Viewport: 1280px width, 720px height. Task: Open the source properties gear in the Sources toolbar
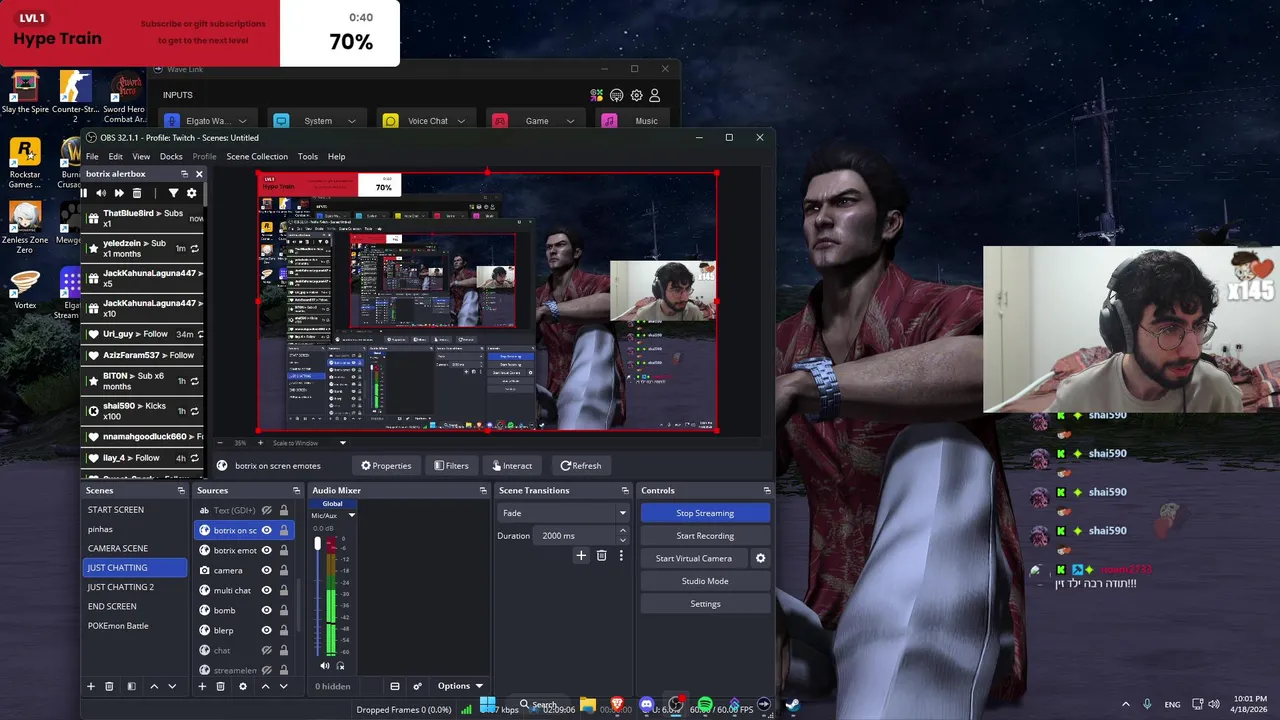point(242,686)
